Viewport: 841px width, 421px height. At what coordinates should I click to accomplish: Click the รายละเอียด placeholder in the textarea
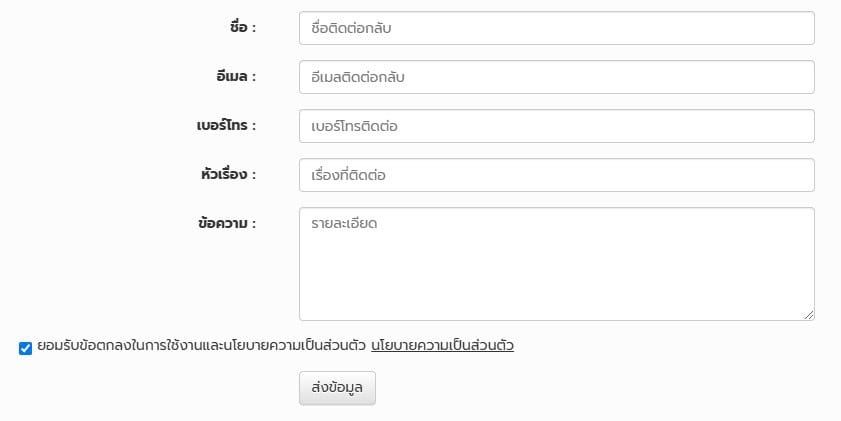tap(344, 223)
